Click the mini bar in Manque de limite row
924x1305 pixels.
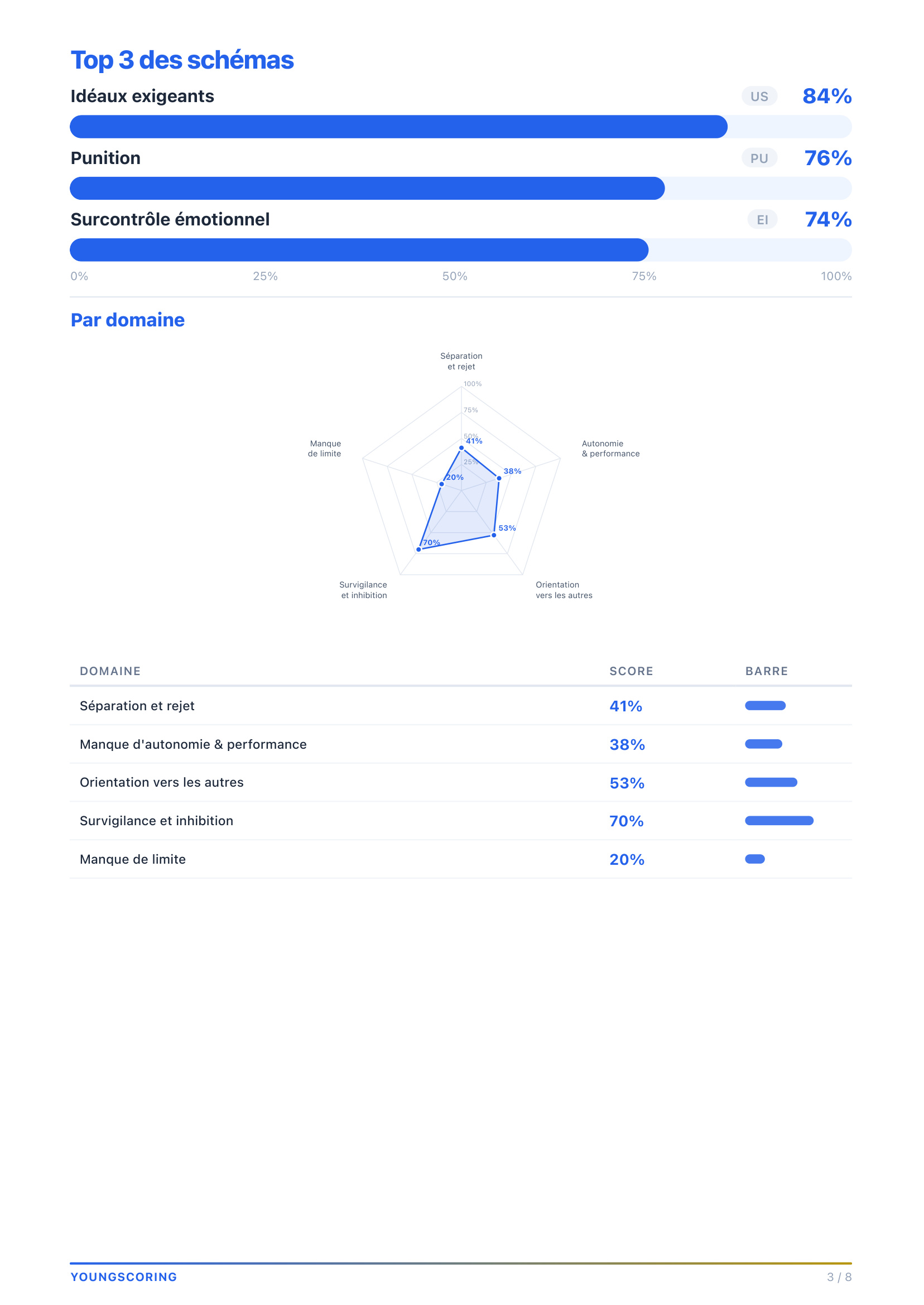[754, 859]
